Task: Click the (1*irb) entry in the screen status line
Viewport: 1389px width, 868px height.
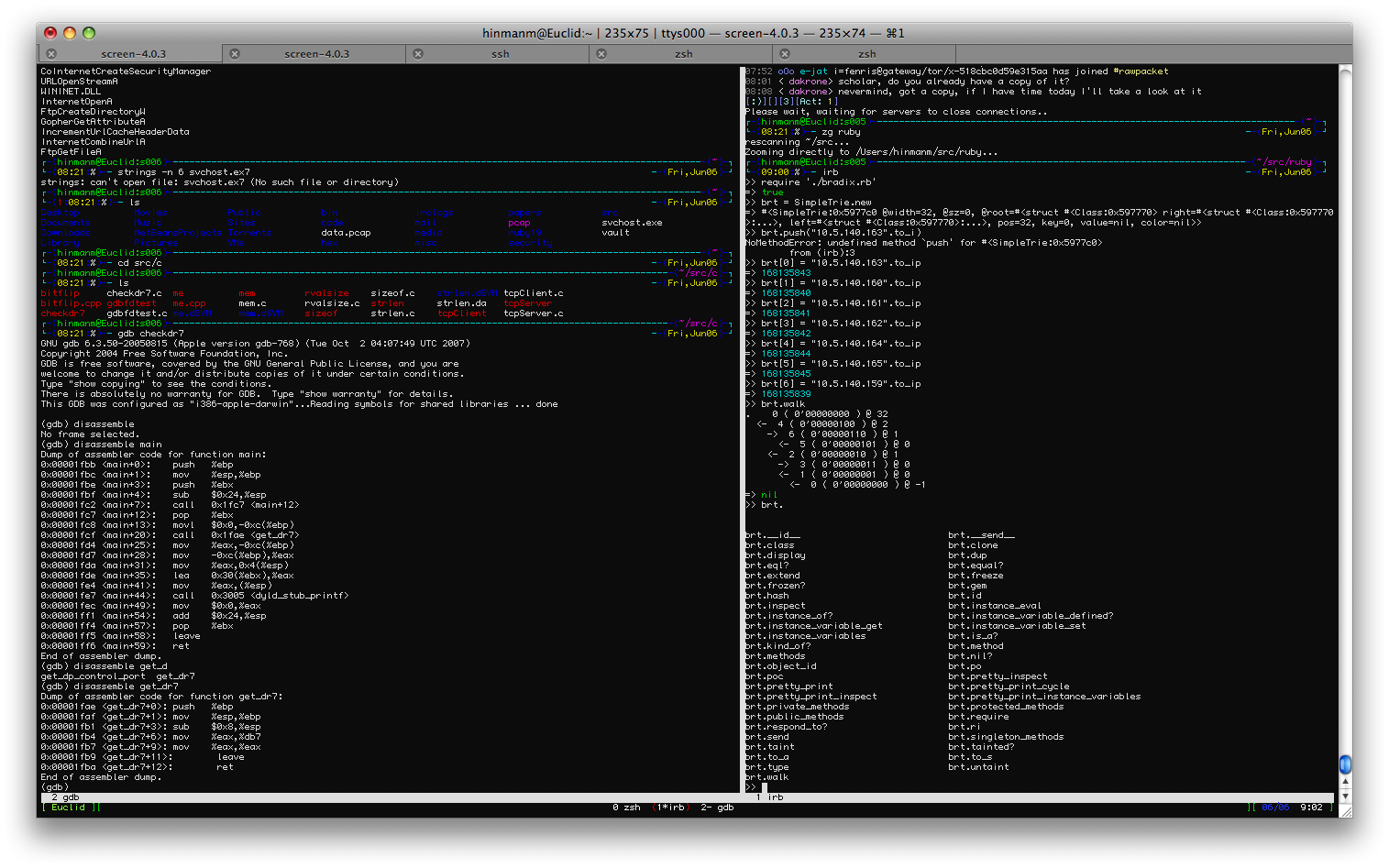Action: click(x=669, y=808)
